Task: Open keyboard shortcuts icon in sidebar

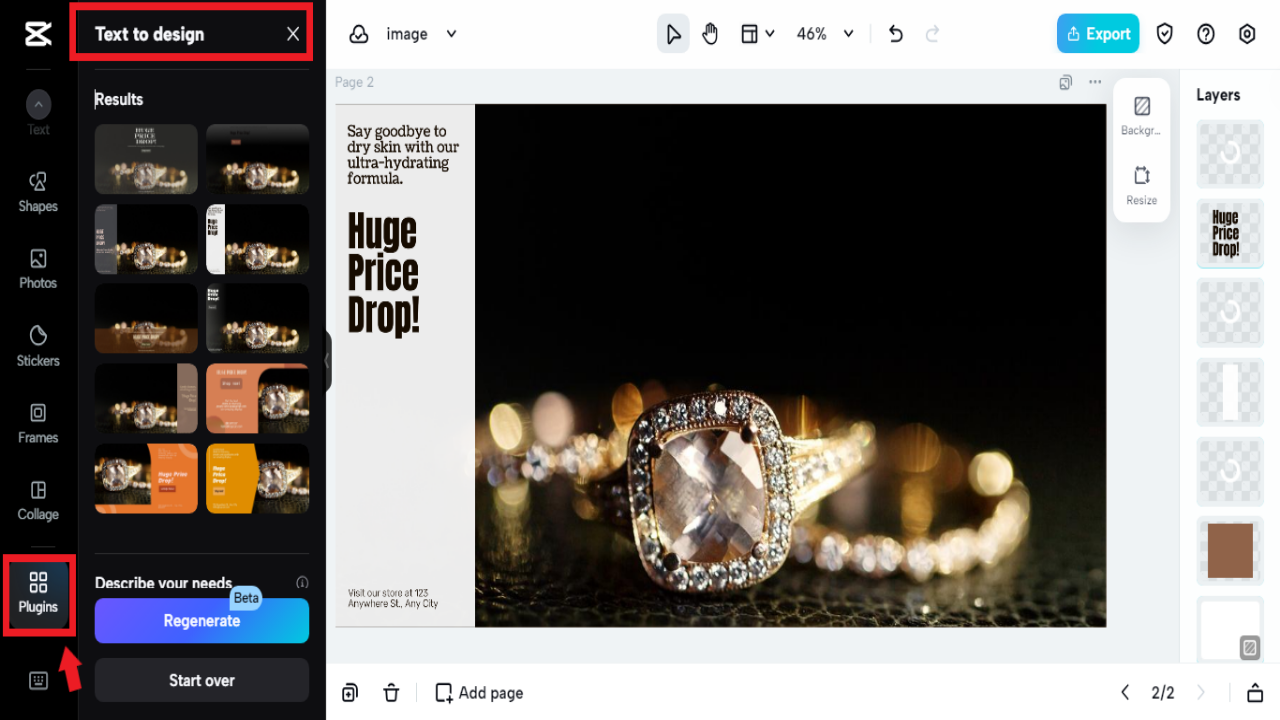Action: click(x=38, y=681)
